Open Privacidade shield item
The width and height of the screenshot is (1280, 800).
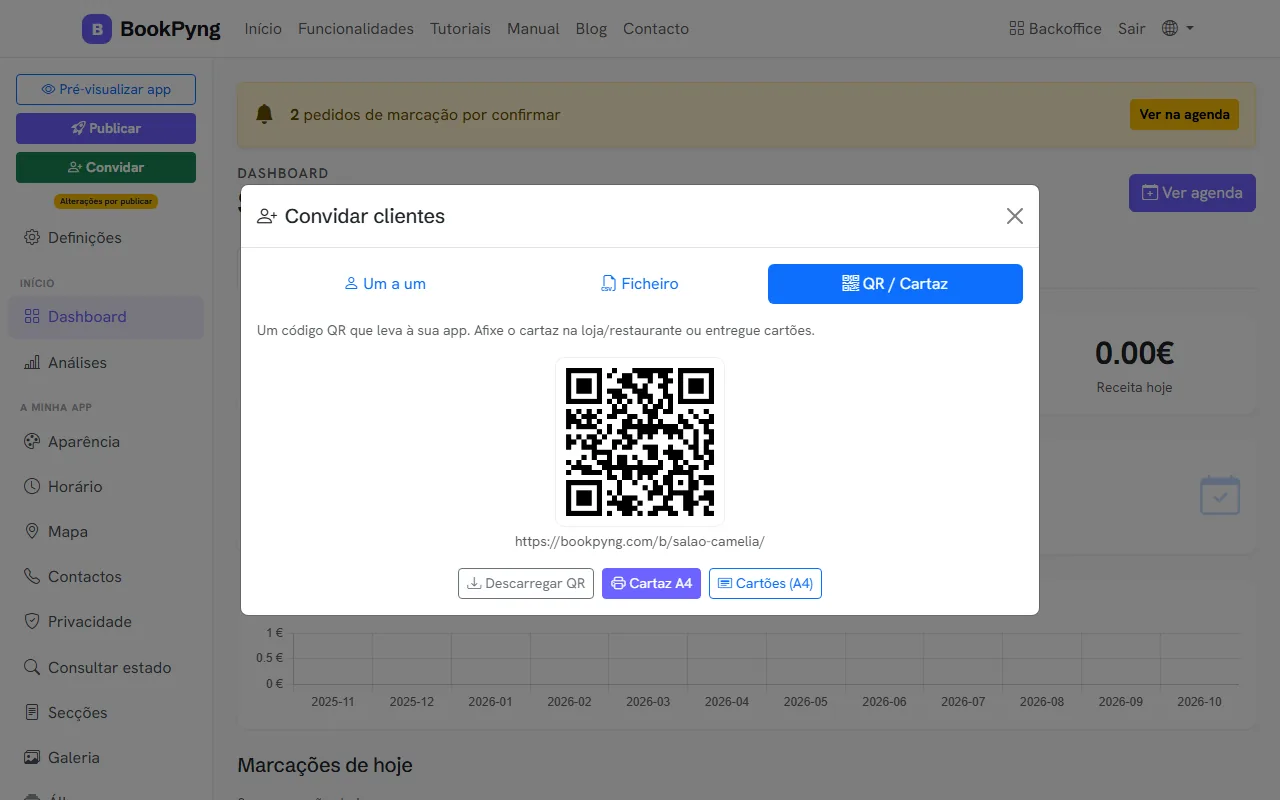point(106,622)
